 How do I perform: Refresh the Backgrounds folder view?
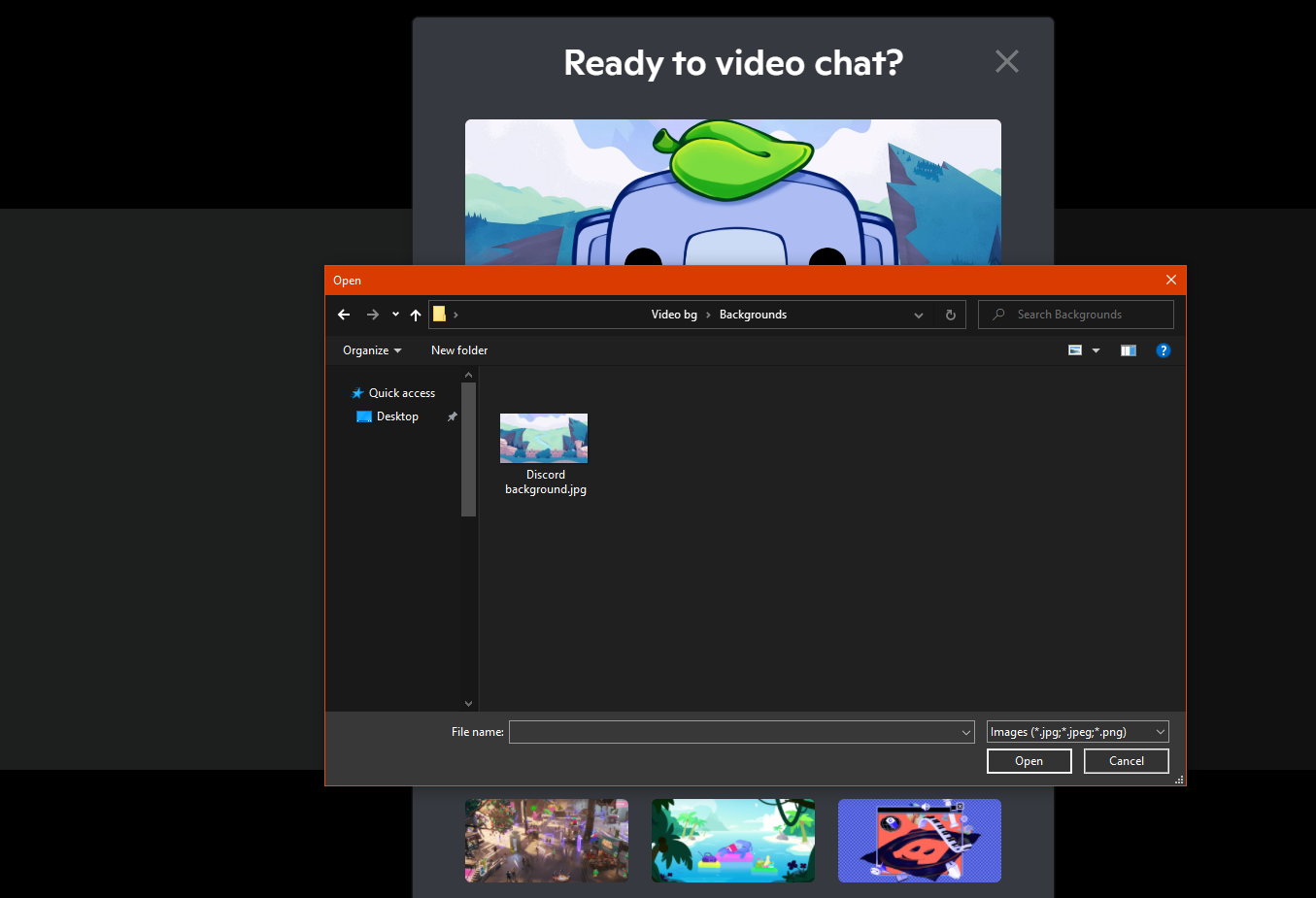pyautogui.click(x=950, y=314)
